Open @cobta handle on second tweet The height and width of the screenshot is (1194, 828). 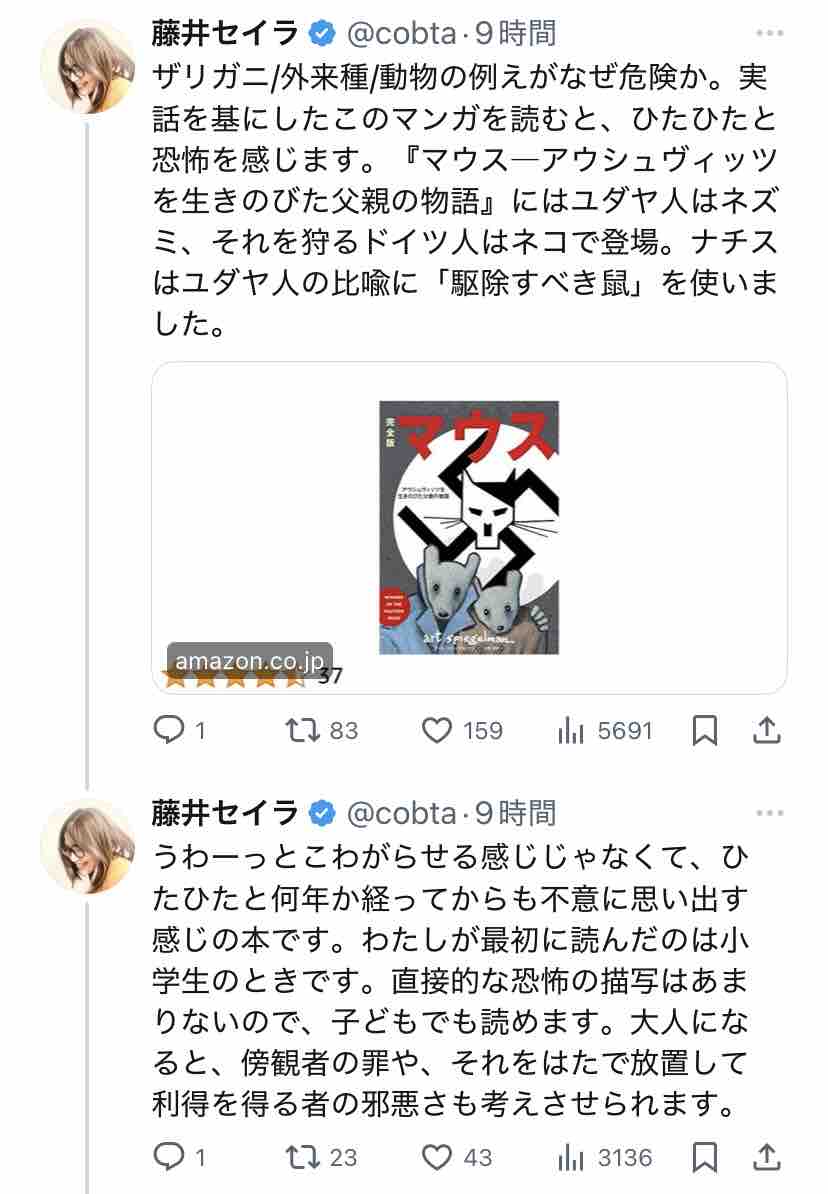pyautogui.click(x=400, y=813)
